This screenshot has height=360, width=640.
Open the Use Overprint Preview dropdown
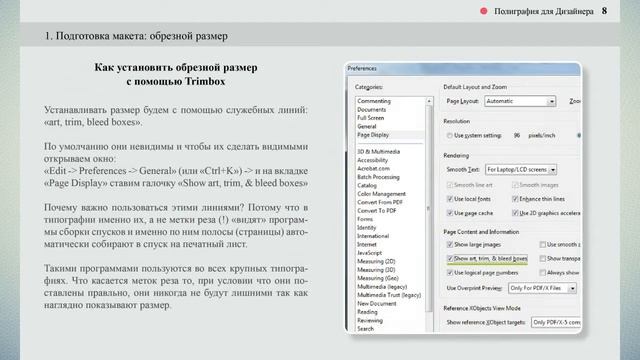click(x=542, y=288)
